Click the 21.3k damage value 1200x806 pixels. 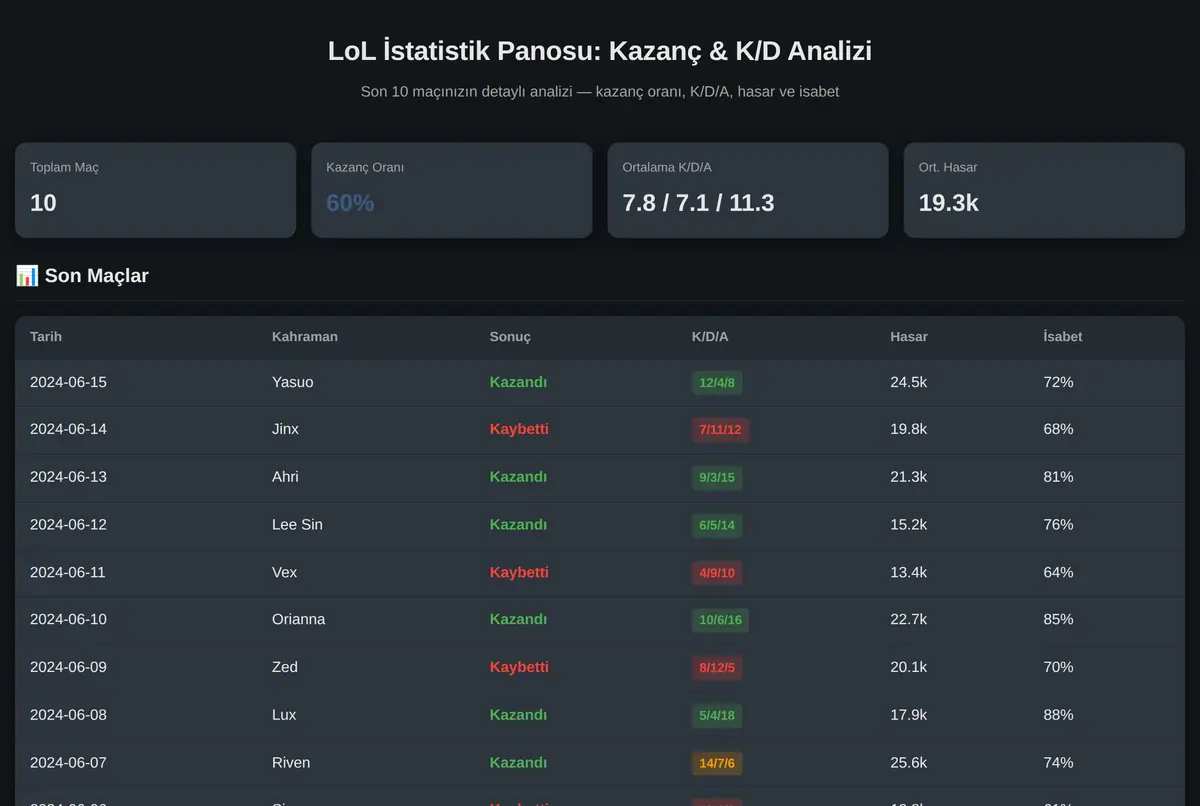[909, 477]
